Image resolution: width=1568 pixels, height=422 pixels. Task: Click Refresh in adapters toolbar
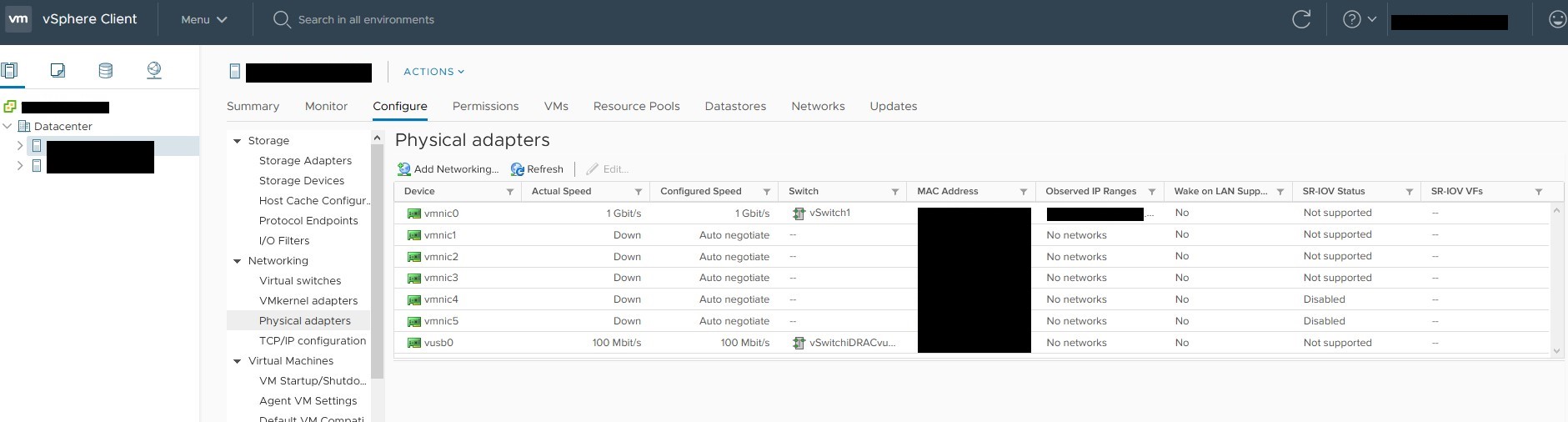click(537, 168)
